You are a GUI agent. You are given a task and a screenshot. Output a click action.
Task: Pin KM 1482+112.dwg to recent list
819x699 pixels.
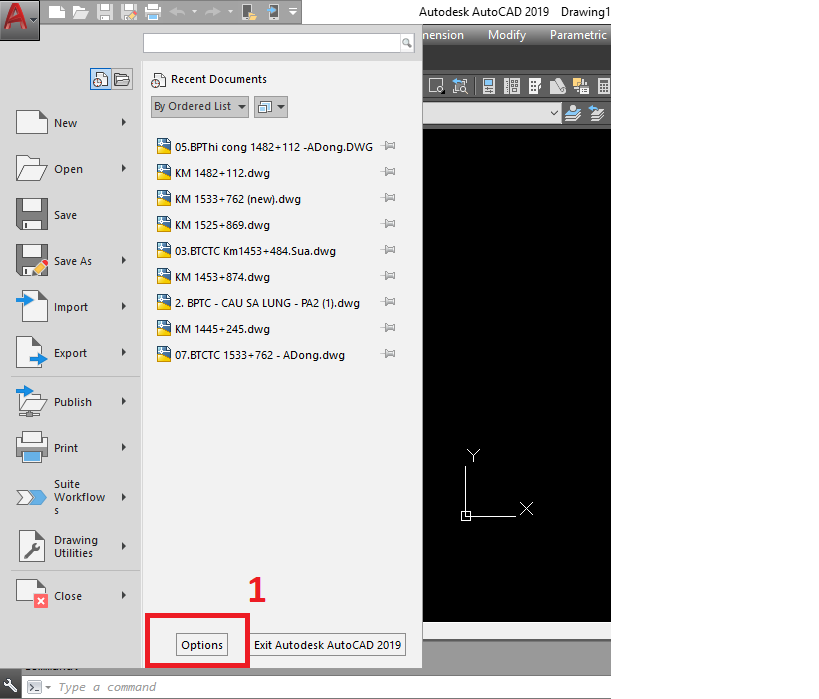(x=389, y=171)
